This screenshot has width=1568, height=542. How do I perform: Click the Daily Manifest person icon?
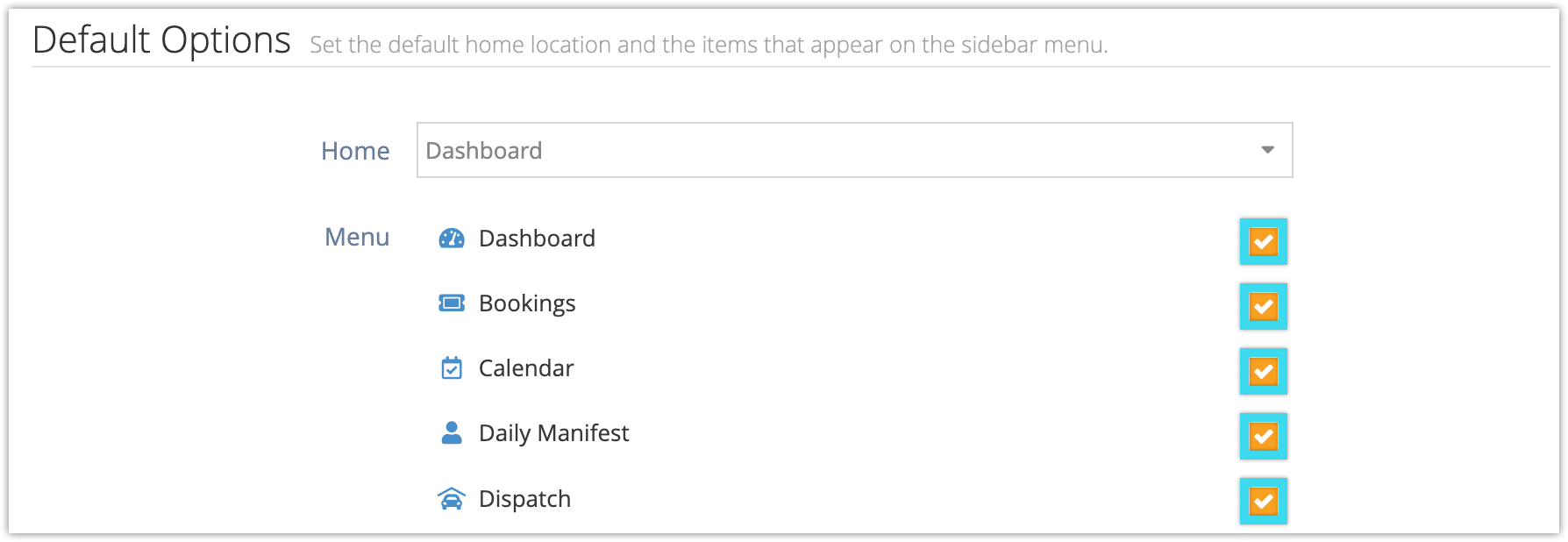pos(452,432)
